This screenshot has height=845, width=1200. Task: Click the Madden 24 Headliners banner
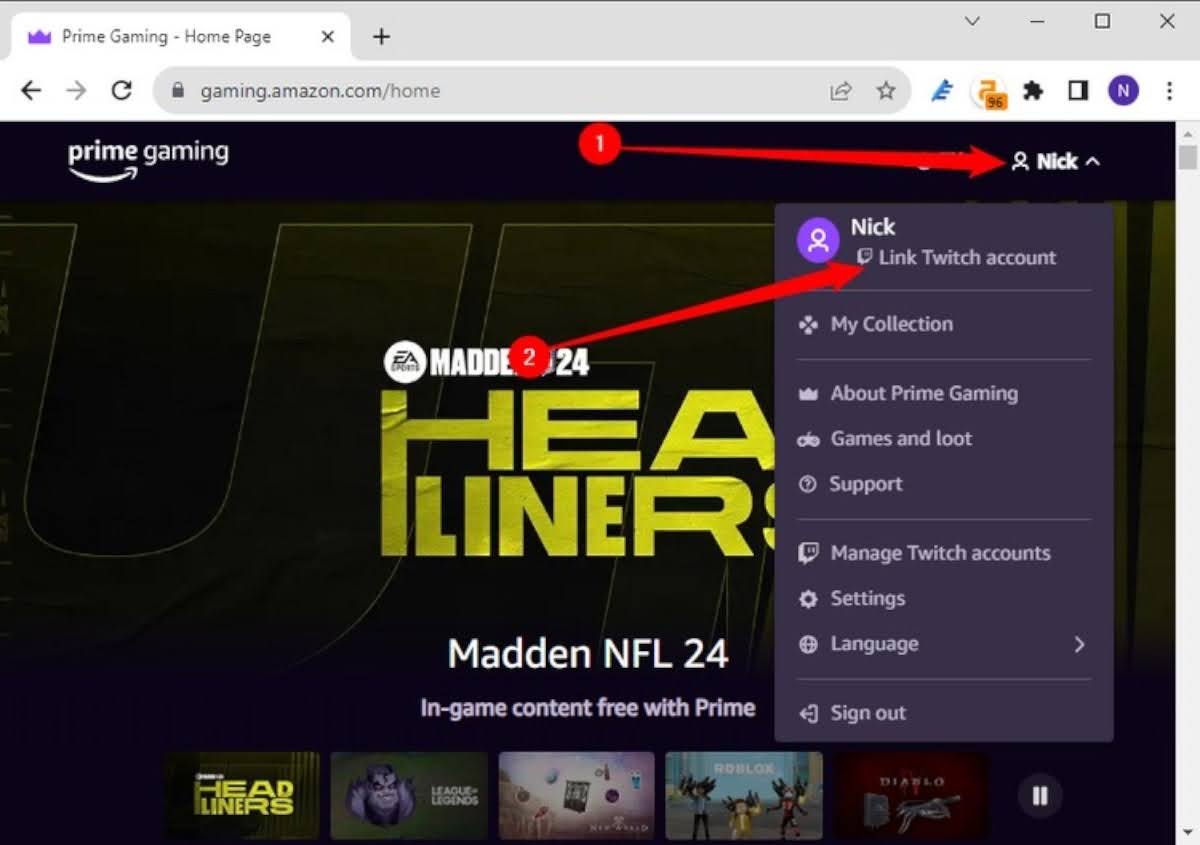coord(580,450)
